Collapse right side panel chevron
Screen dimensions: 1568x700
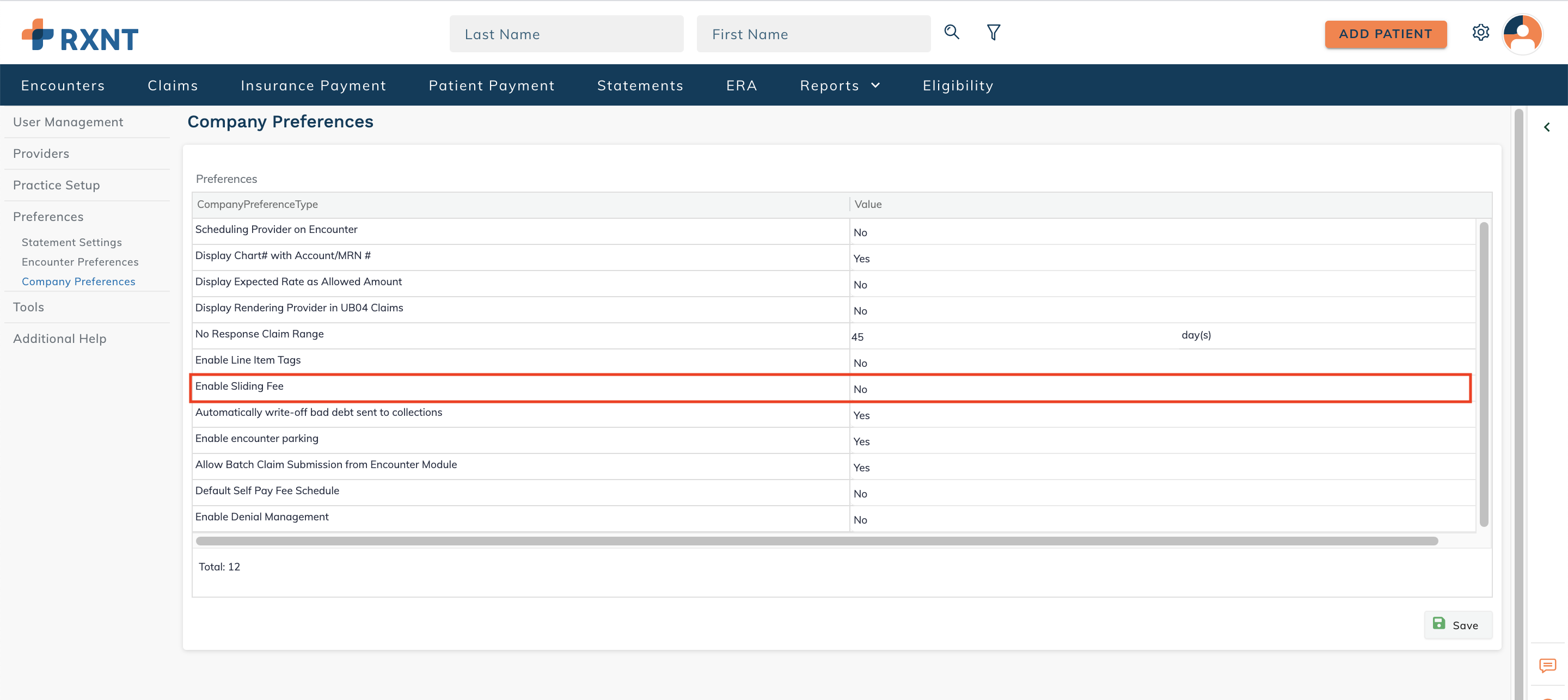pos(1547,127)
